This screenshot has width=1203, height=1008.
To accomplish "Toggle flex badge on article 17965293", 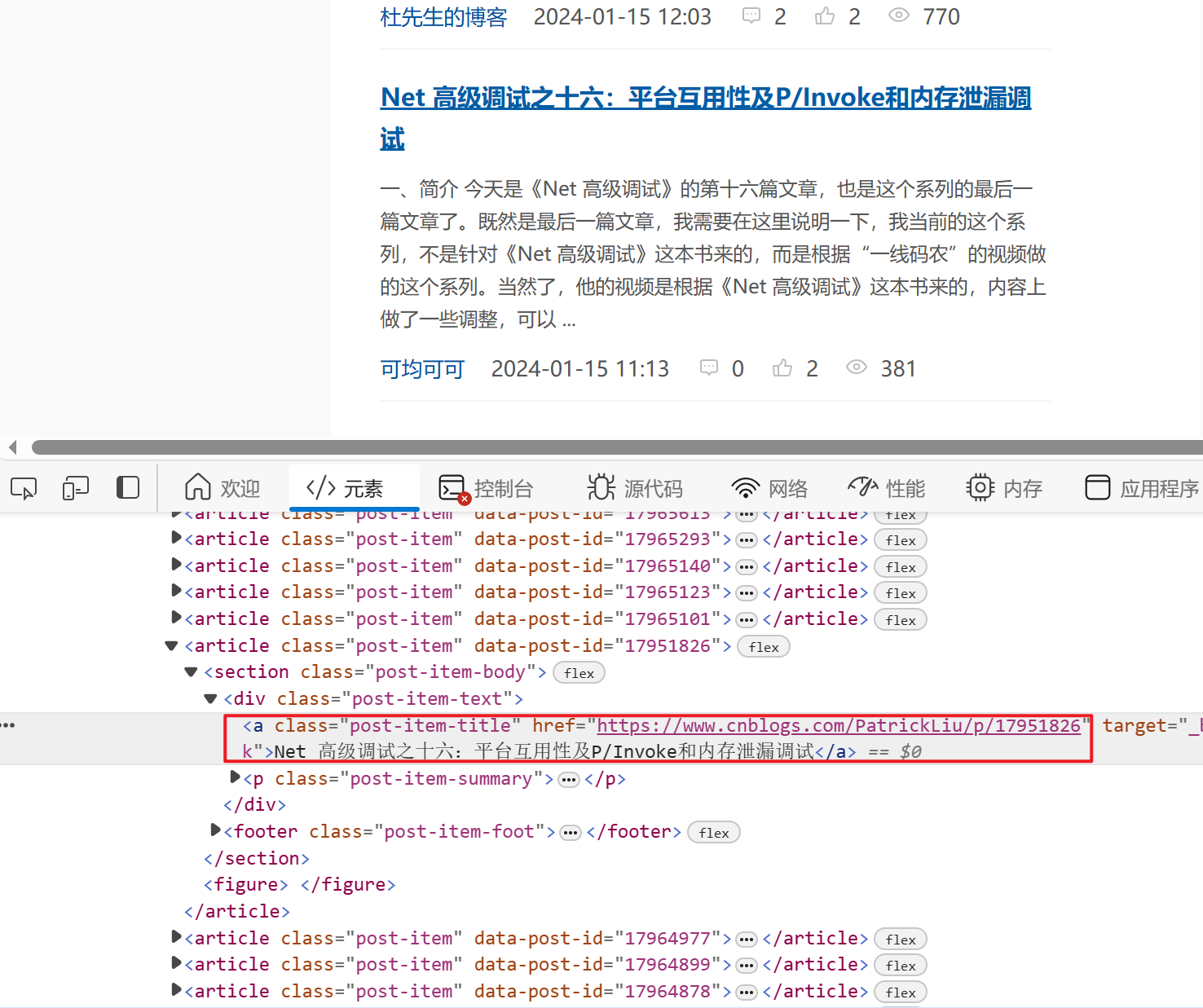I will point(901,540).
